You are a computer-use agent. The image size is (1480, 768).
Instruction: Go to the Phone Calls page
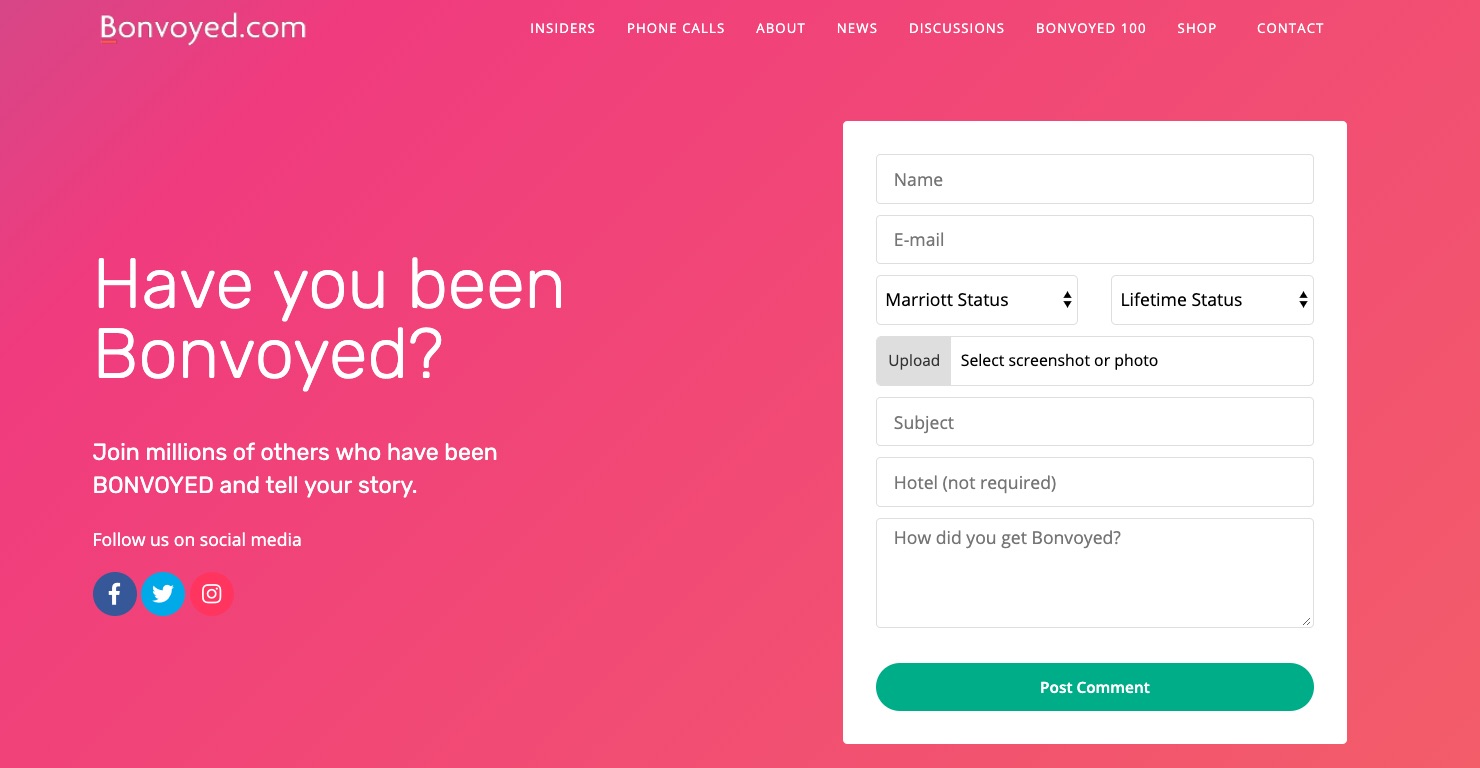point(676,28)
